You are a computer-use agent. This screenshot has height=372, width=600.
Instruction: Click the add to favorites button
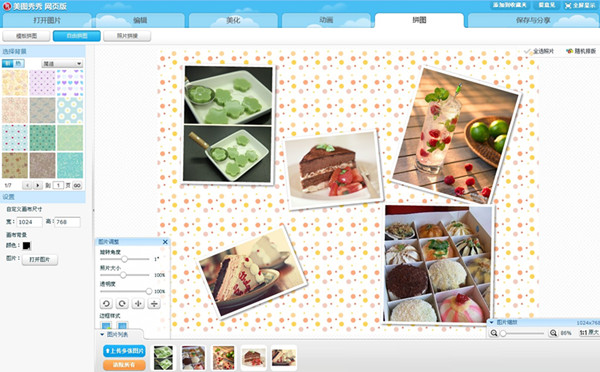[x=509, y=5]
